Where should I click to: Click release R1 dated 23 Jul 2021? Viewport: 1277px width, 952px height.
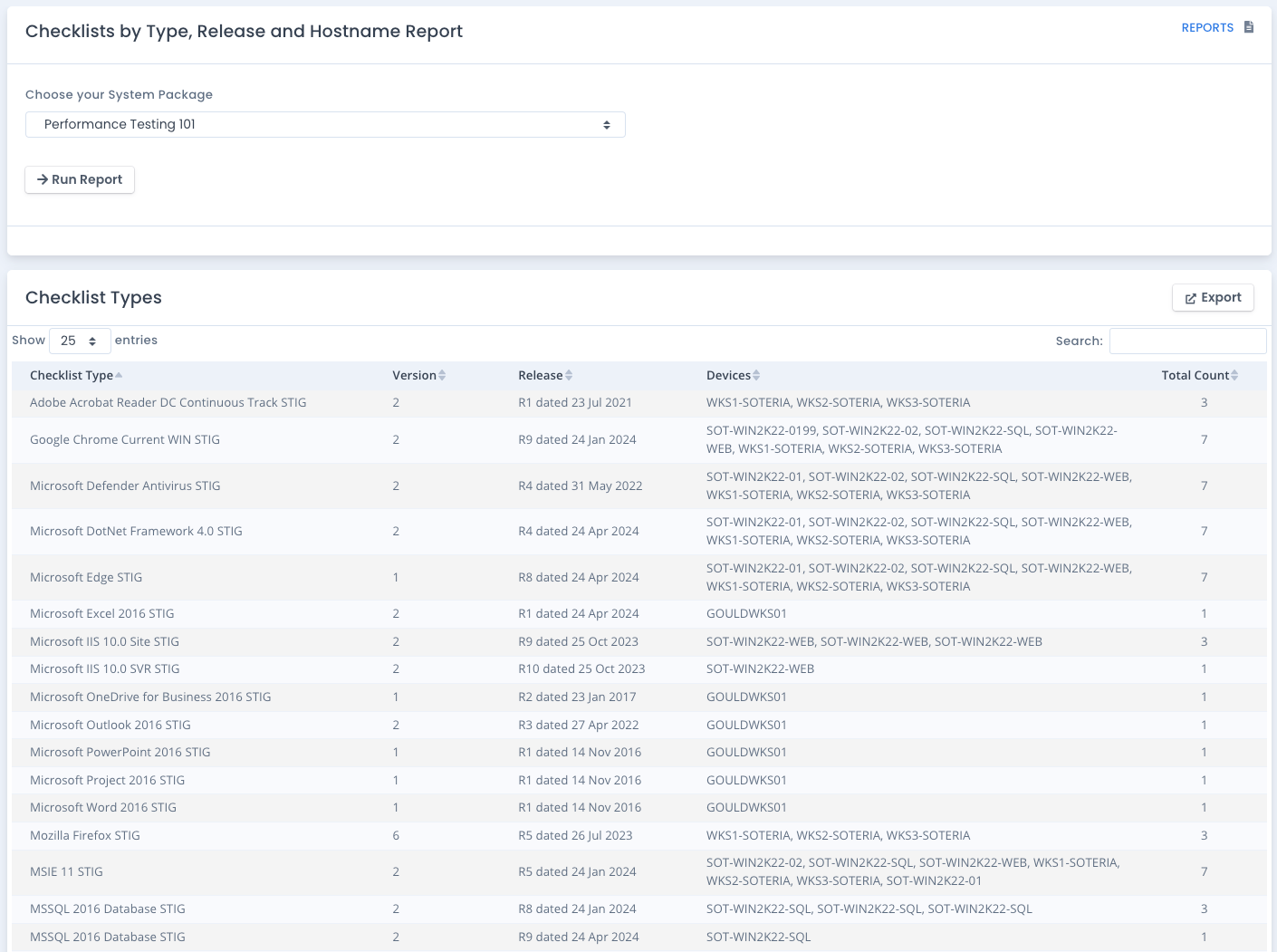pos(575,402)
